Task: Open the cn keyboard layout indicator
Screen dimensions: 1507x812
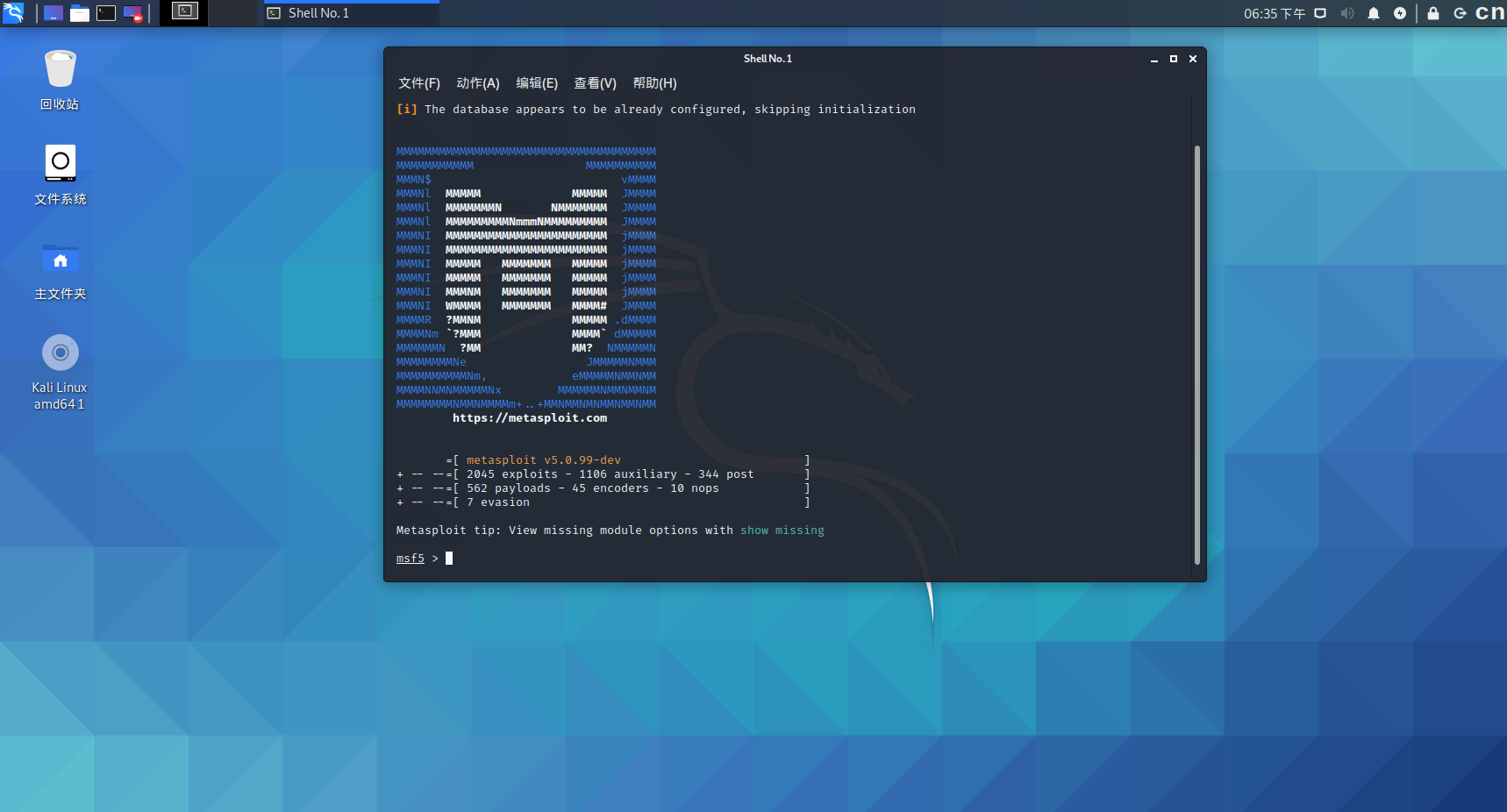Action: point(1489,13)
